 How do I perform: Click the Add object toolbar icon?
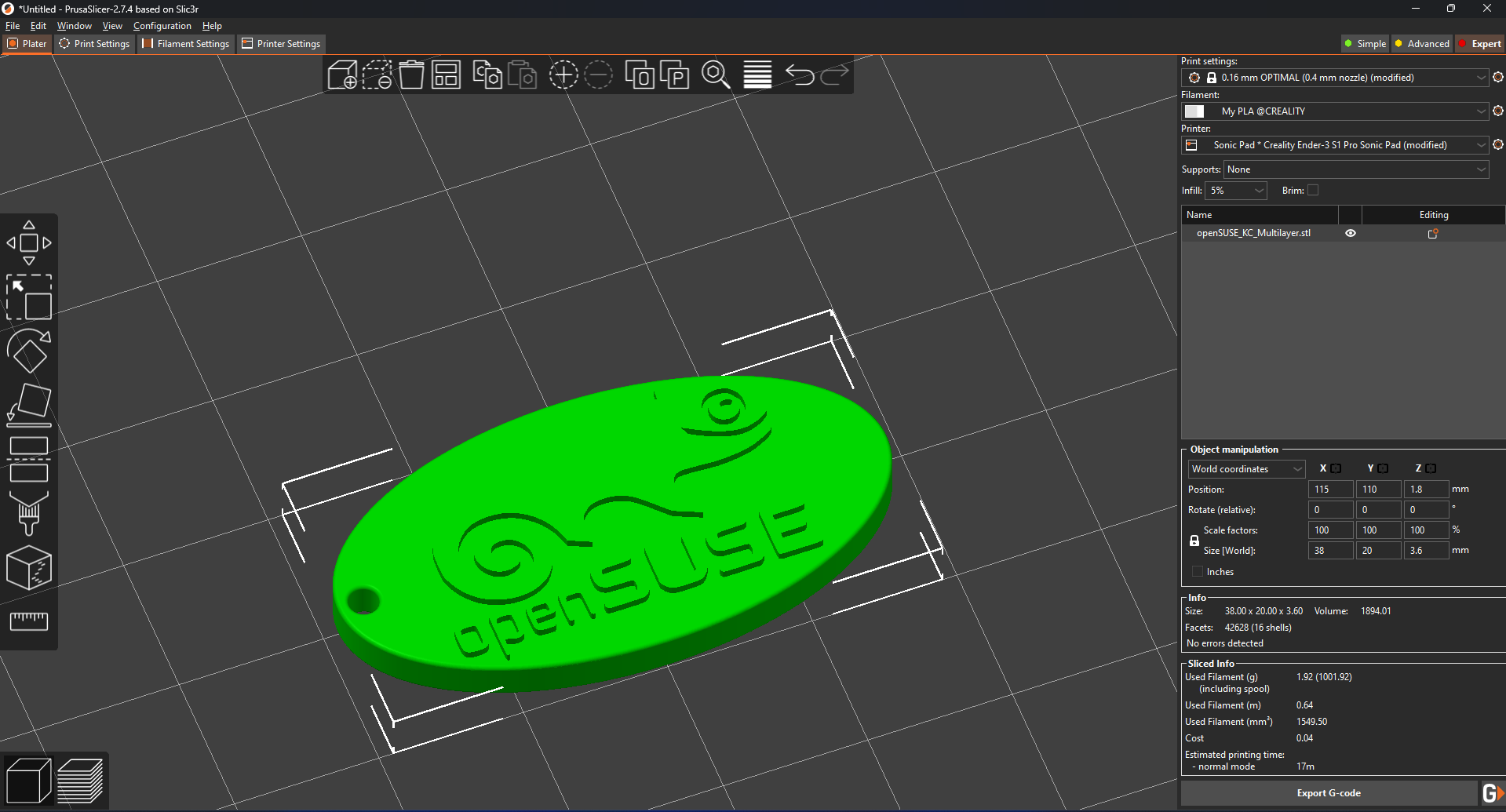tap(342, 75)
